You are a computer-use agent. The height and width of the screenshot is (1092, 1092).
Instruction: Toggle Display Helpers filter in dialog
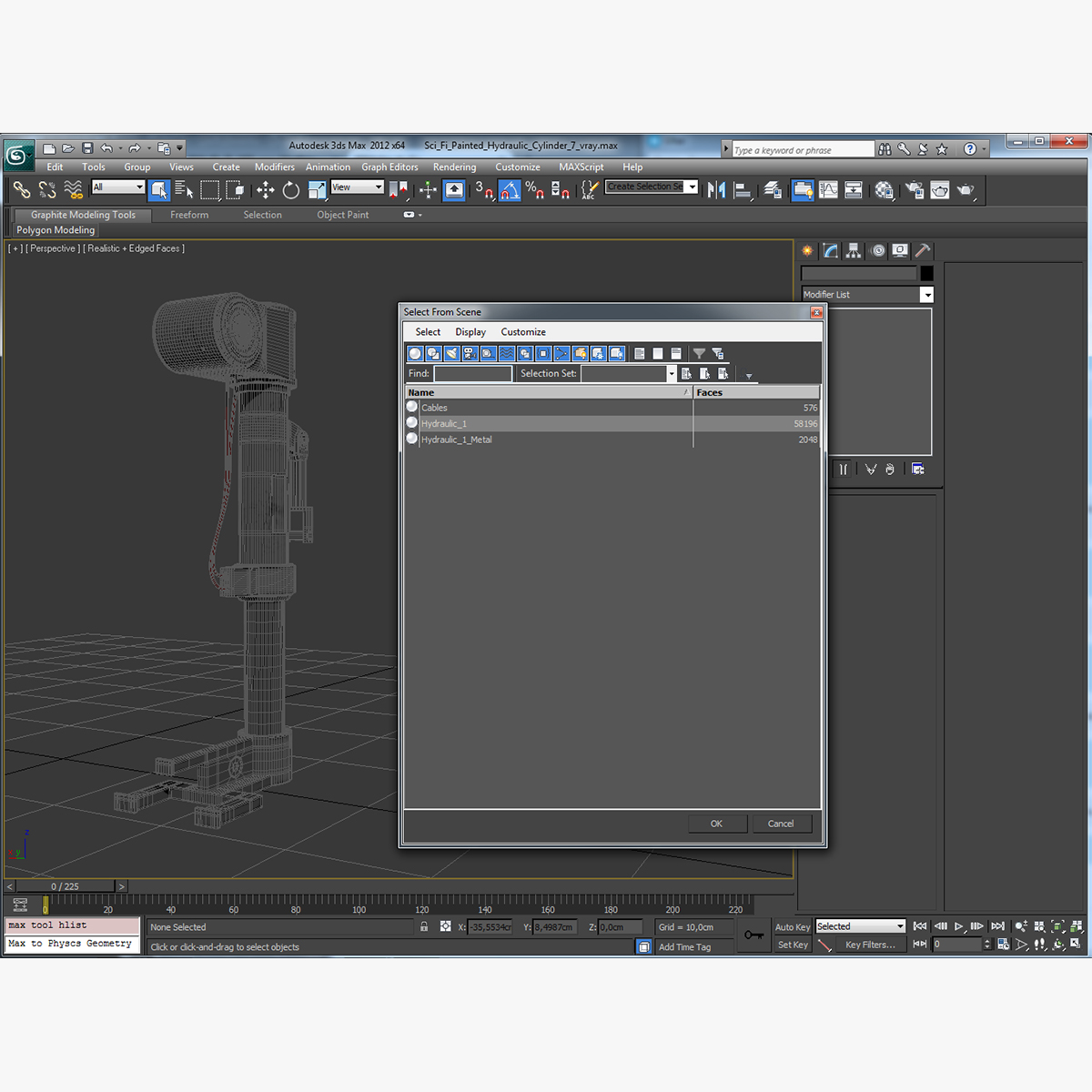coord(488,353)
